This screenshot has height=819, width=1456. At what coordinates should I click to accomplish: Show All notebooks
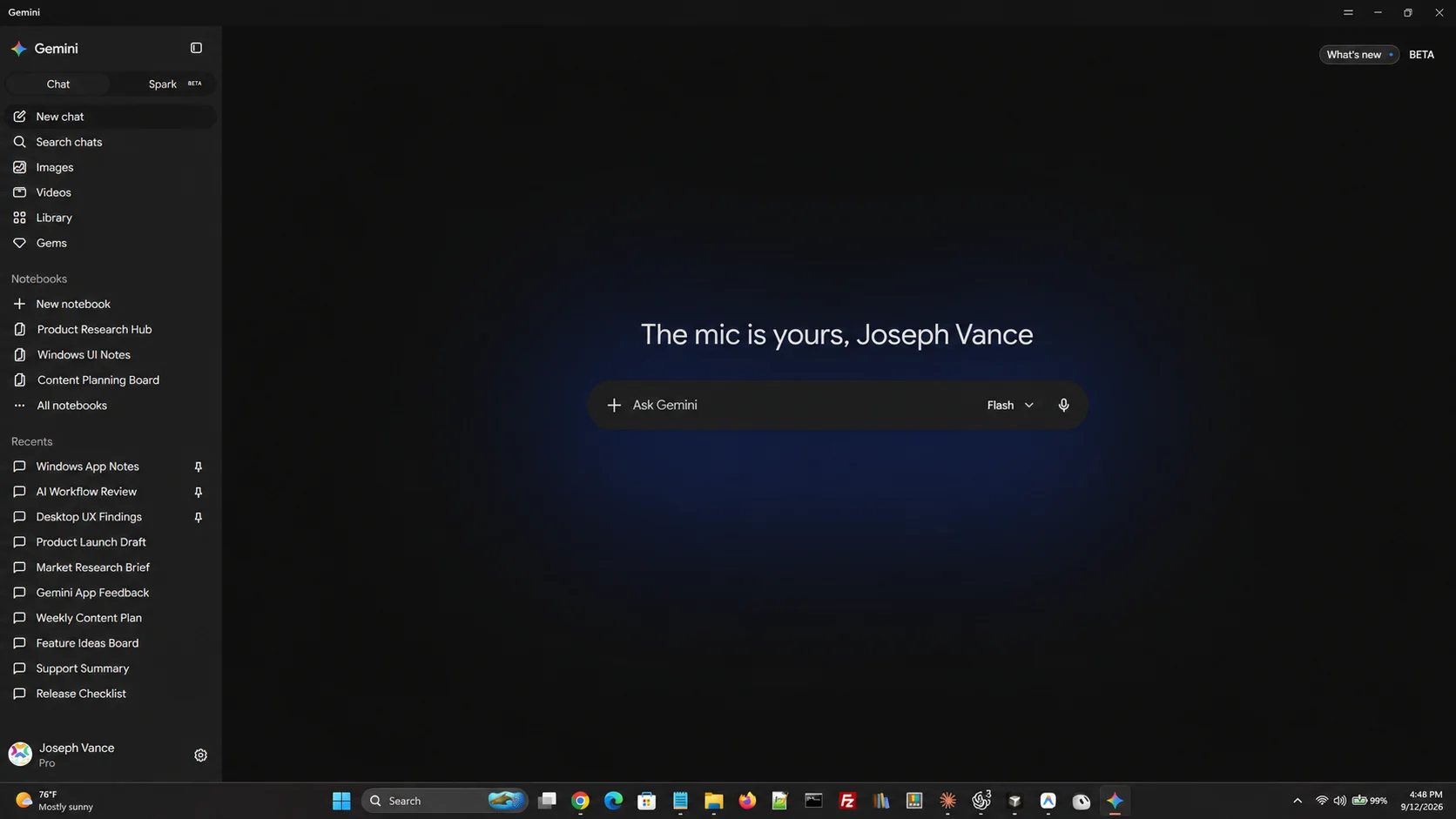pyautogui.click(x=110, y=406)
